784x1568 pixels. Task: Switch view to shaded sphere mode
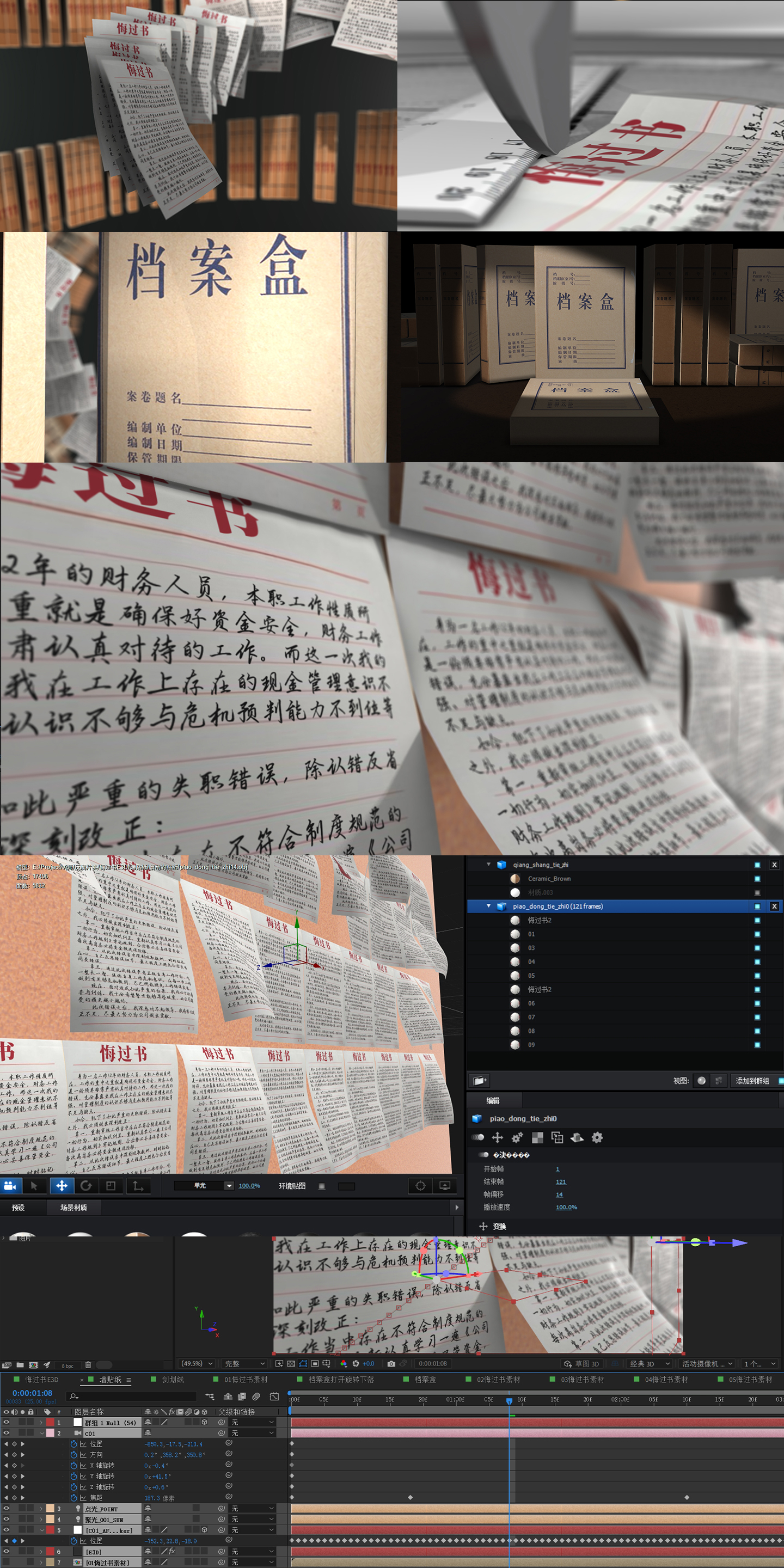tap(702, 1080)
